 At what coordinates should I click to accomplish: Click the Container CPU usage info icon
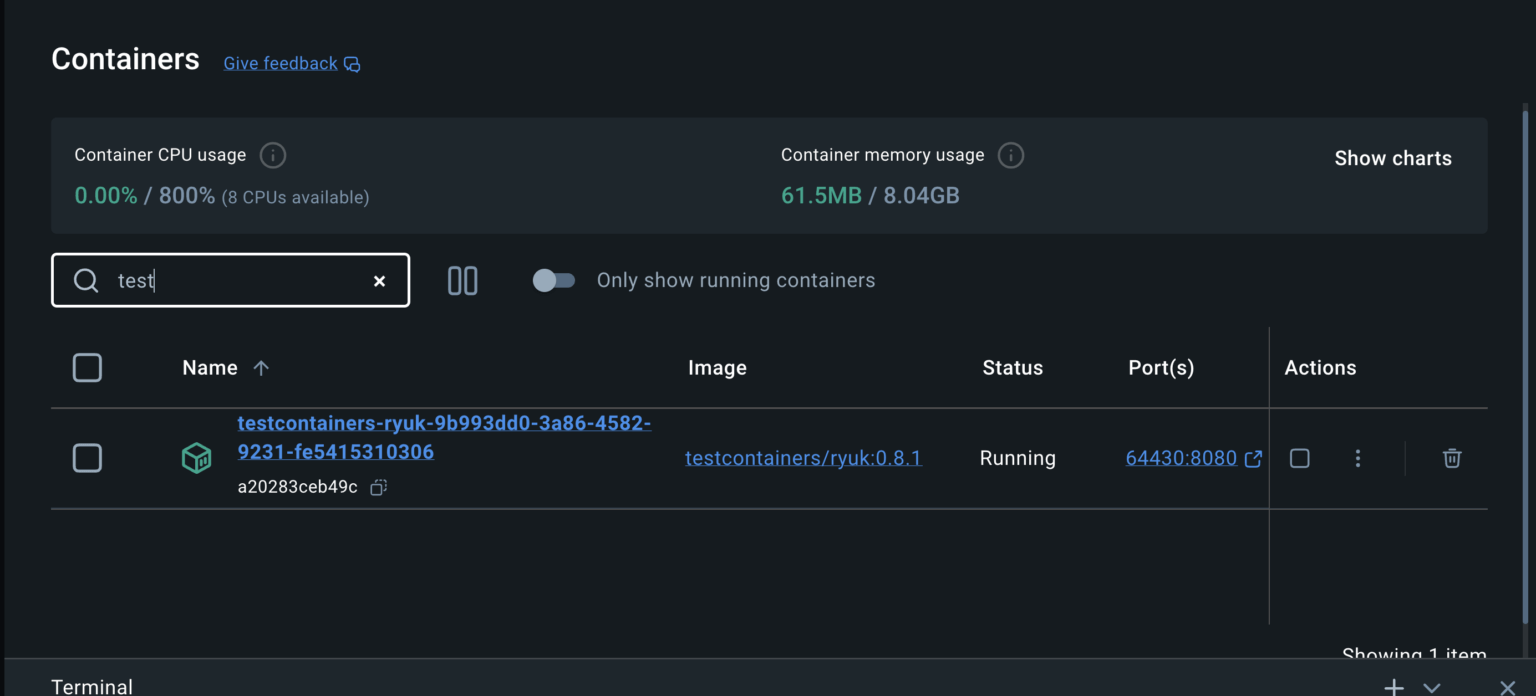coord(273,156)
